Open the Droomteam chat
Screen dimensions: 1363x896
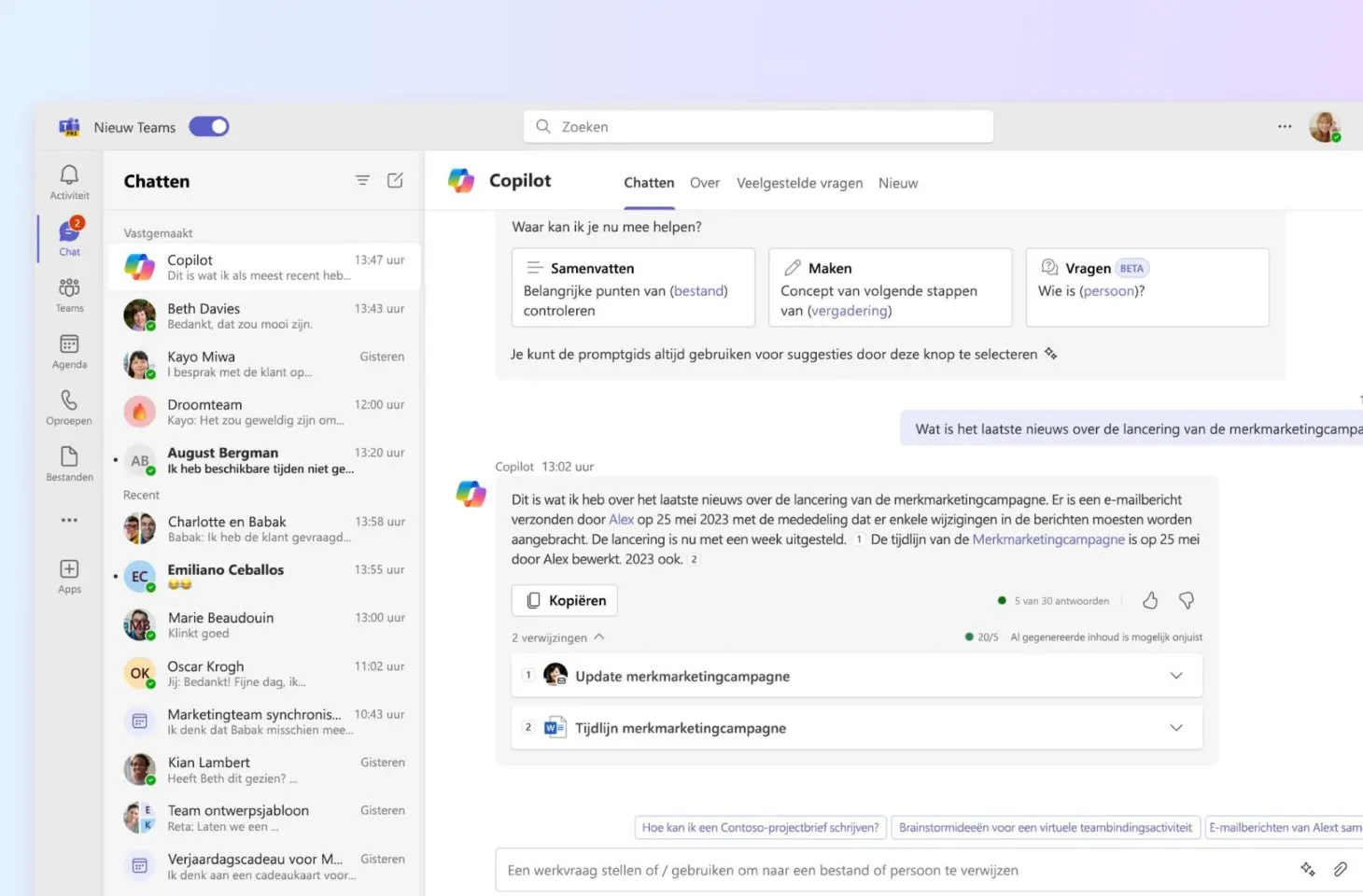(264, 412)
